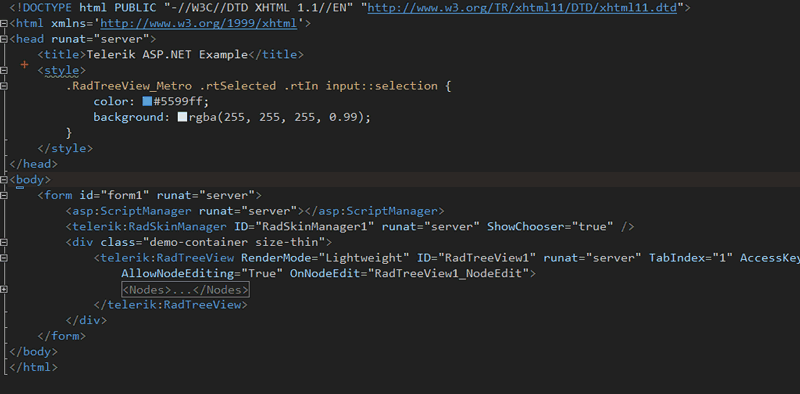This screenshot has height=394, width=800.
Task: Open the w3.org/1999/xhtml namespace link
Action: (x=198, y=23)
